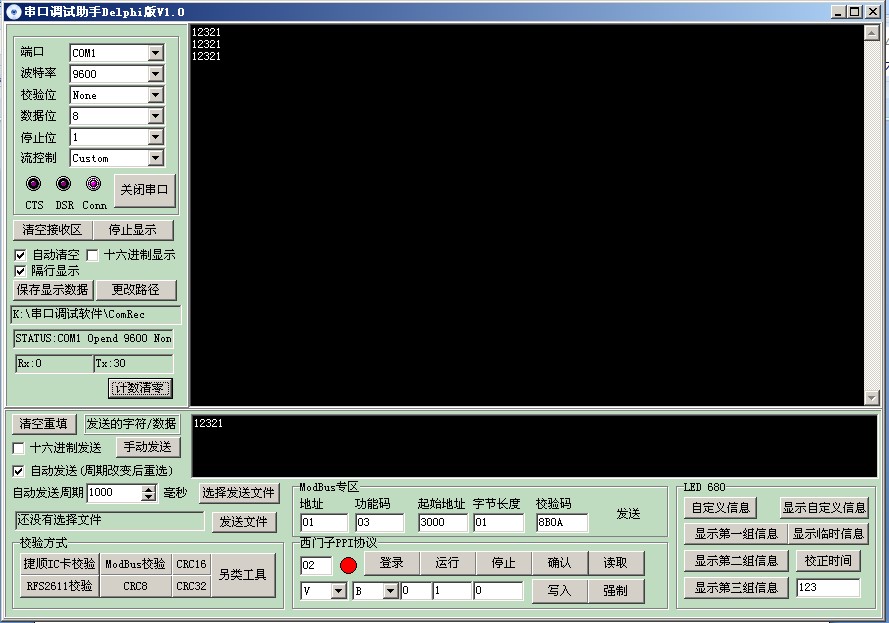Click 确认 button

560,563
